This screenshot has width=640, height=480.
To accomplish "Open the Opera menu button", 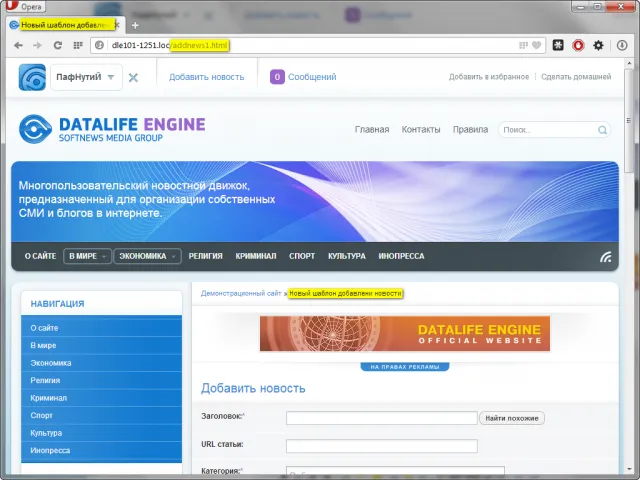I will point(25,6).
